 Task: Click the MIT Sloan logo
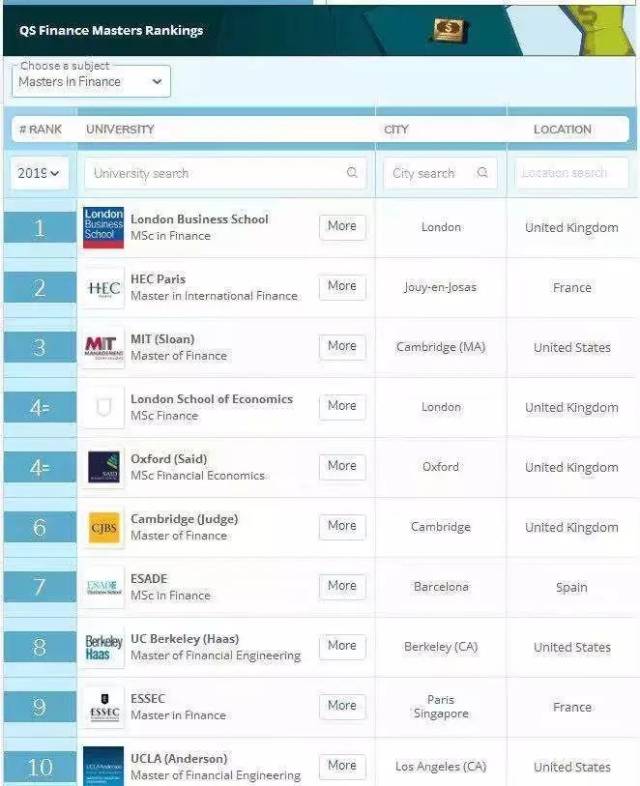click(103, 347)
